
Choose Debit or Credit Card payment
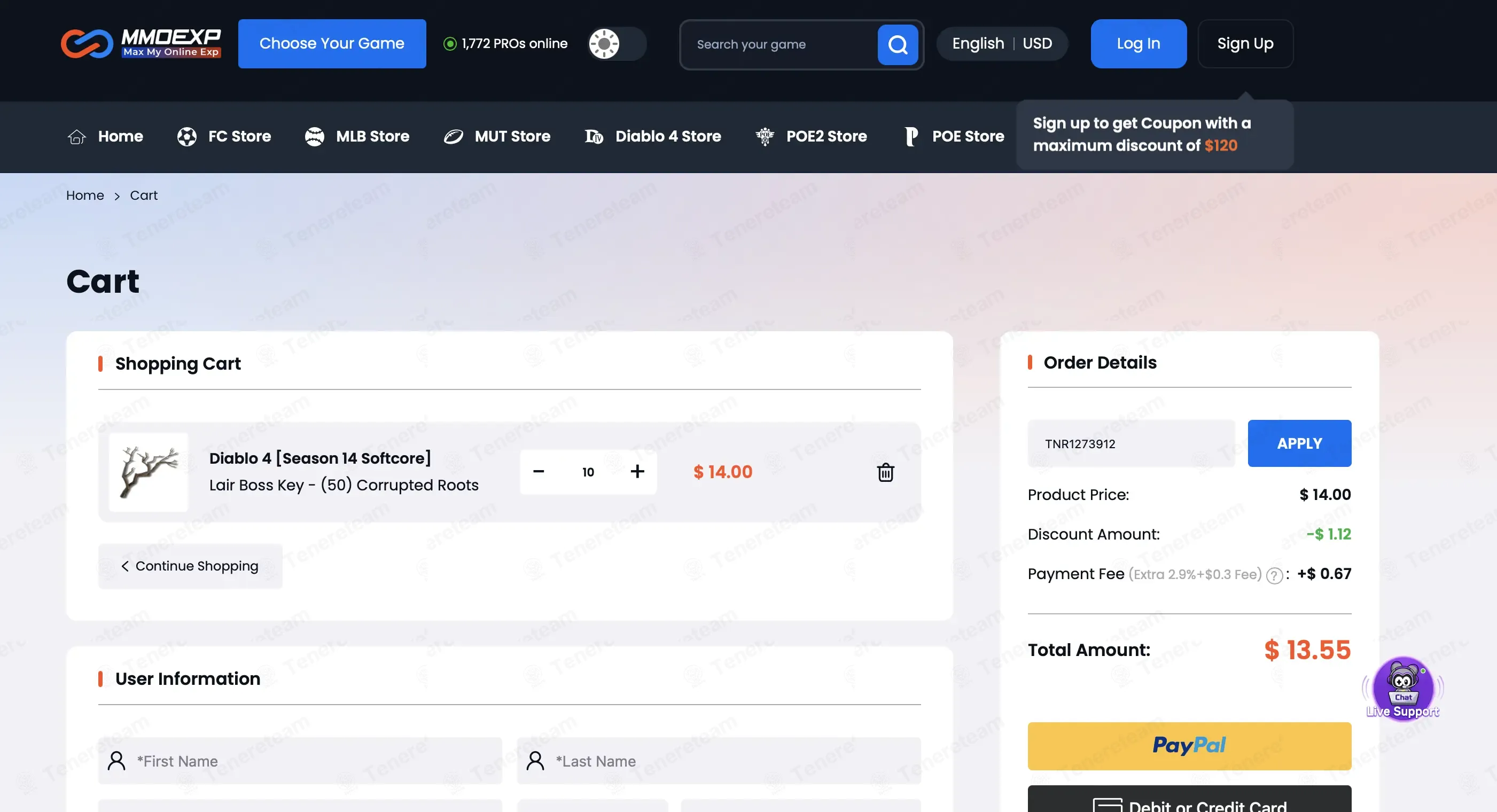(x=1189, y=799)
